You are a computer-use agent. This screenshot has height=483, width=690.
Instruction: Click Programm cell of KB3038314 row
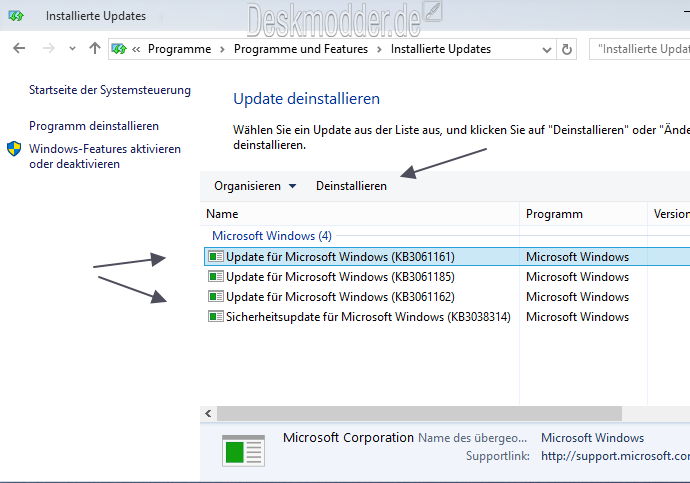point(577,317)
